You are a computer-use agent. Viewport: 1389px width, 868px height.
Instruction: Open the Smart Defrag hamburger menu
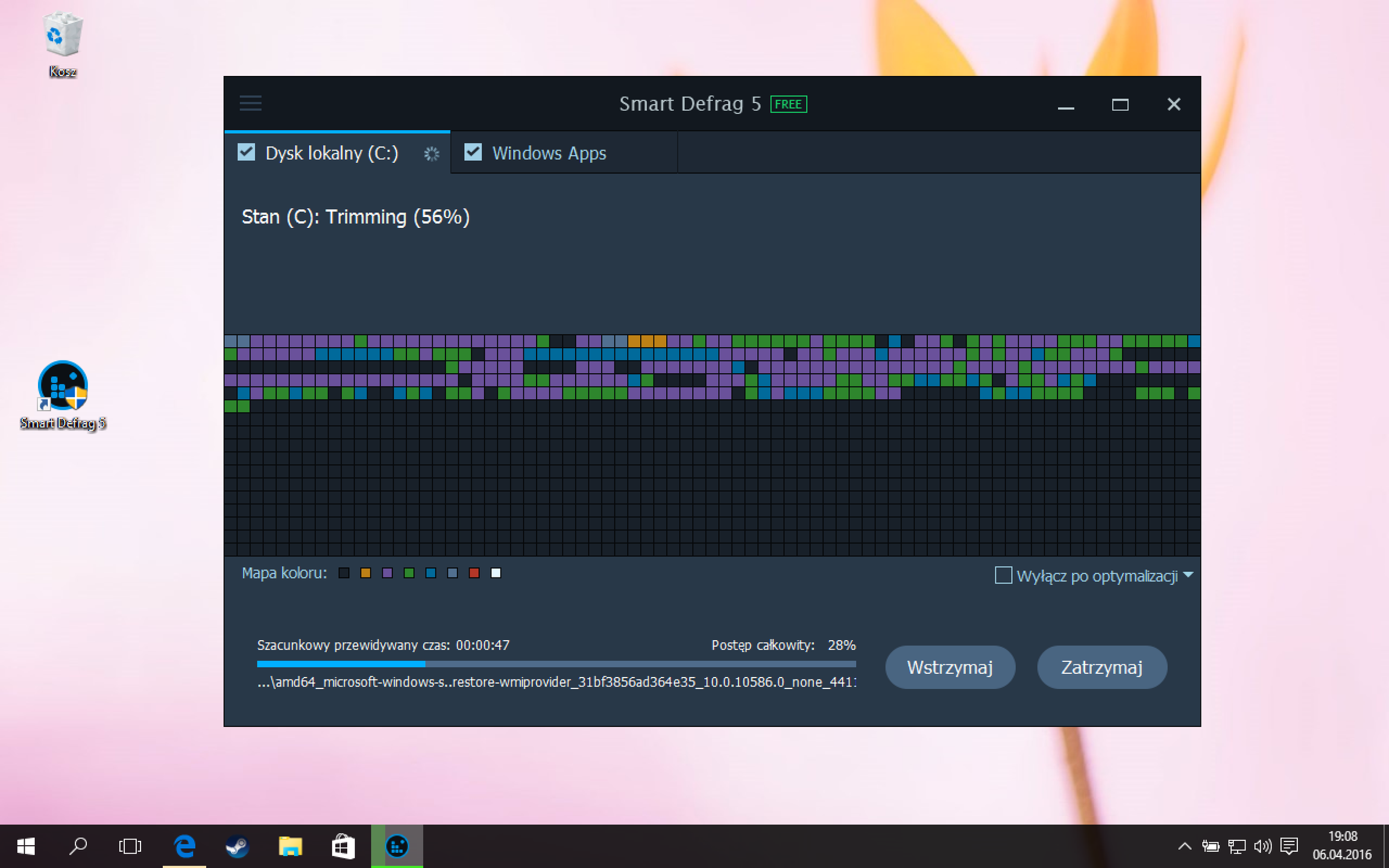pos(250,104)
